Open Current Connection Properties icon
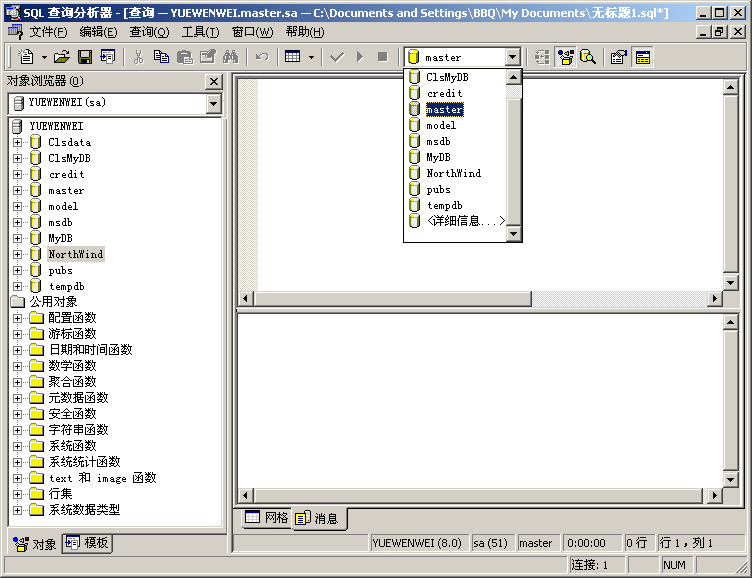Viewport: 752px width, 578px height. (x=619, y=57)
